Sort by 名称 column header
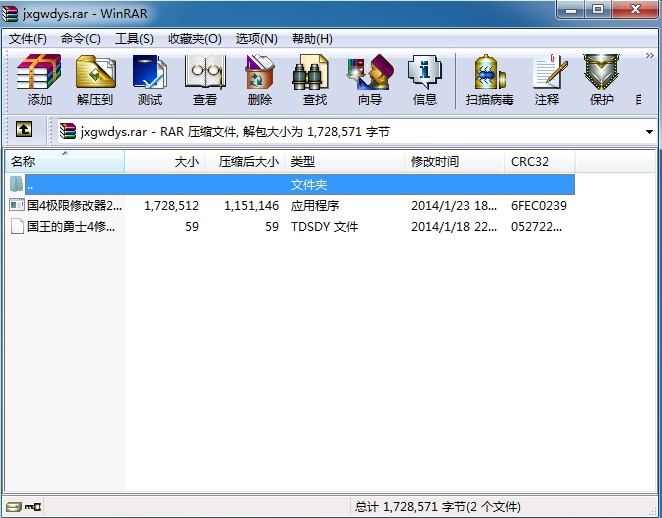 (65, 161)
